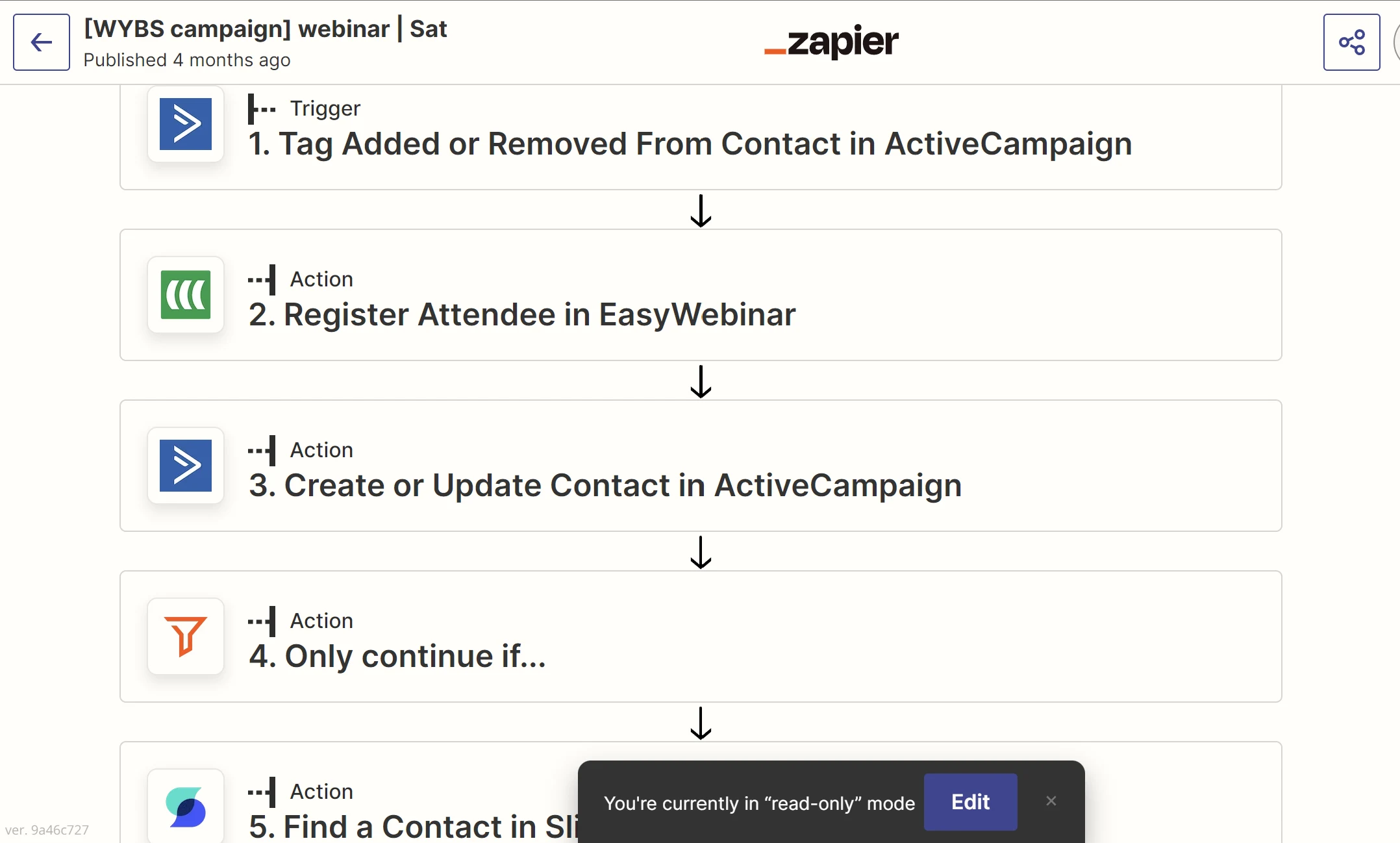Click the ActiveCampaign trigger app icon
The height and width of the screenshot is (843, 1400).
click(186, 124)
